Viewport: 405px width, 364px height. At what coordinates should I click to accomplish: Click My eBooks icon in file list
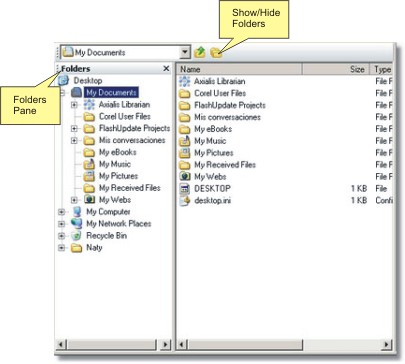coord(184,129)
